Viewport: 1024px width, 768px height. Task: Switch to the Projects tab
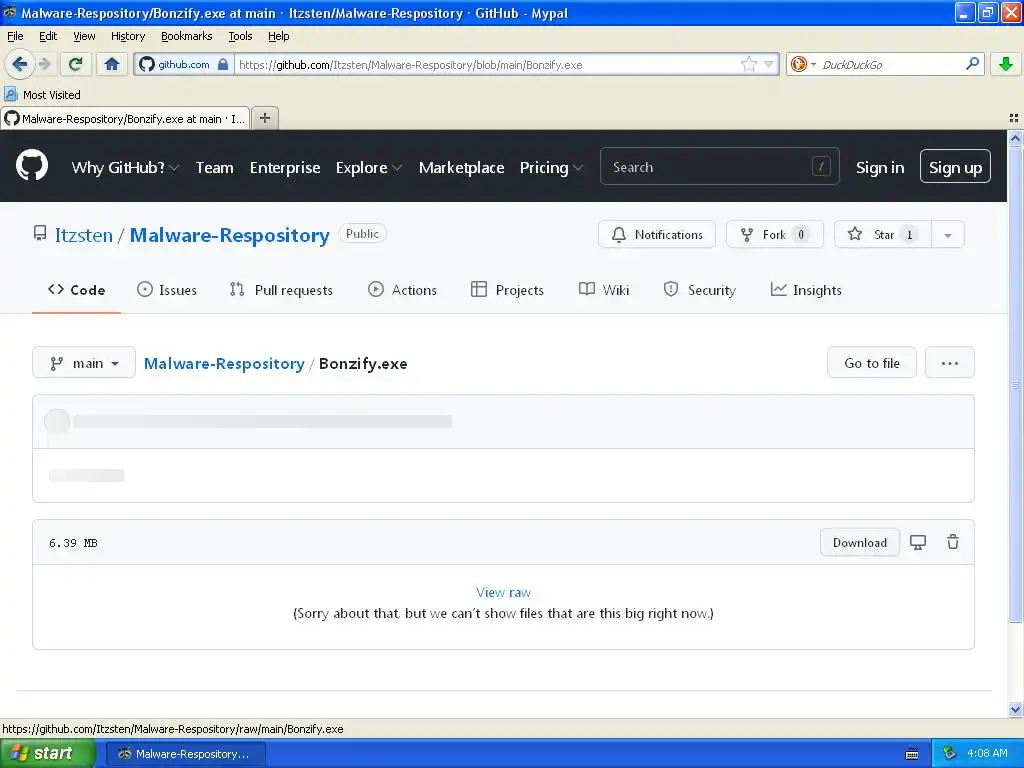tap(507, 290)
